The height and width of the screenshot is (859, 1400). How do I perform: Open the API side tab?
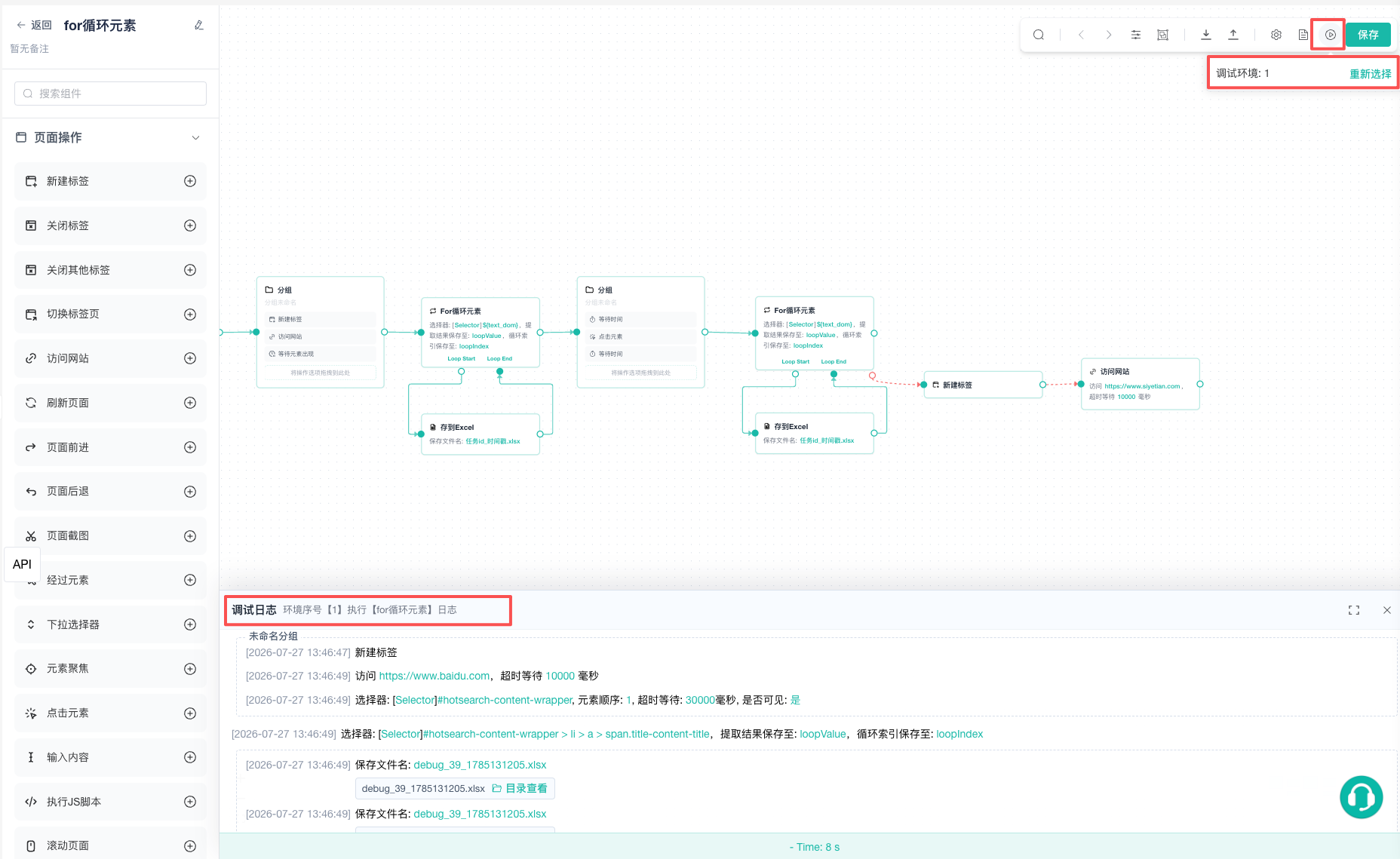click(22, 564)
